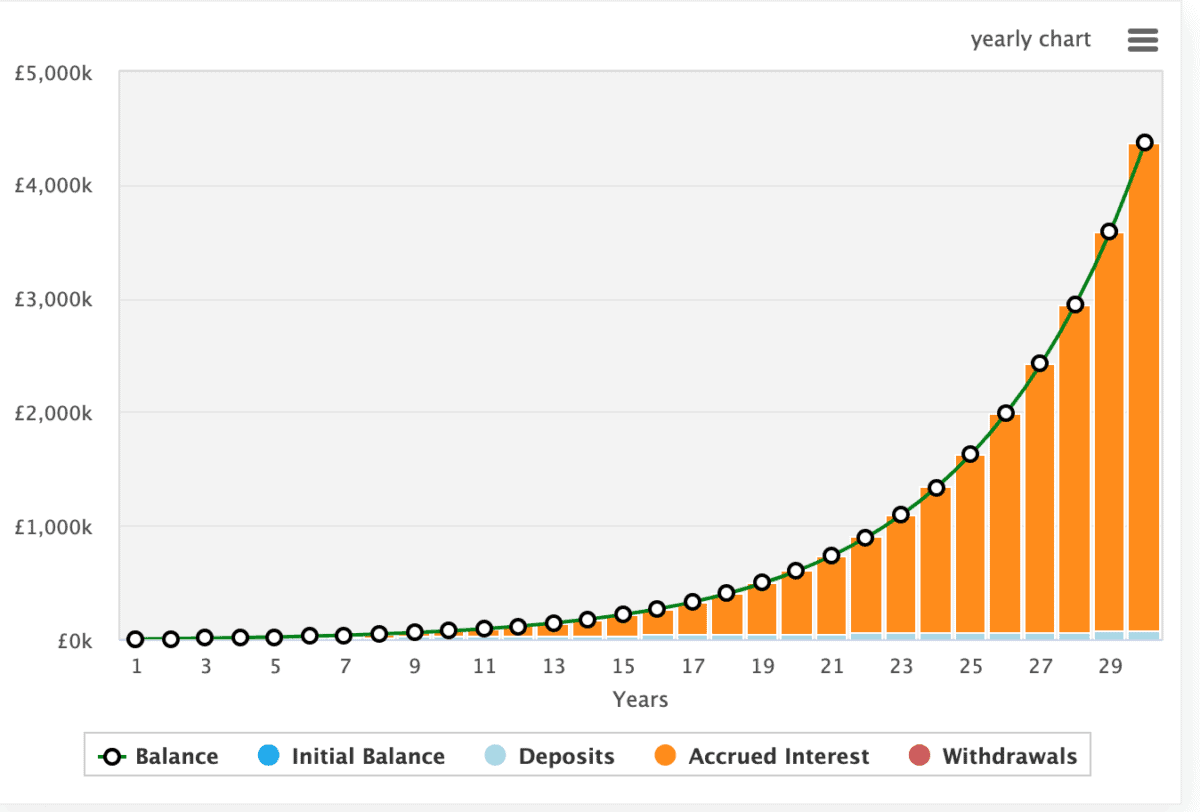The image size is (1200, 812).
Task: Hide the Initial Balance legend series
Action: click(x=367, y=756)
